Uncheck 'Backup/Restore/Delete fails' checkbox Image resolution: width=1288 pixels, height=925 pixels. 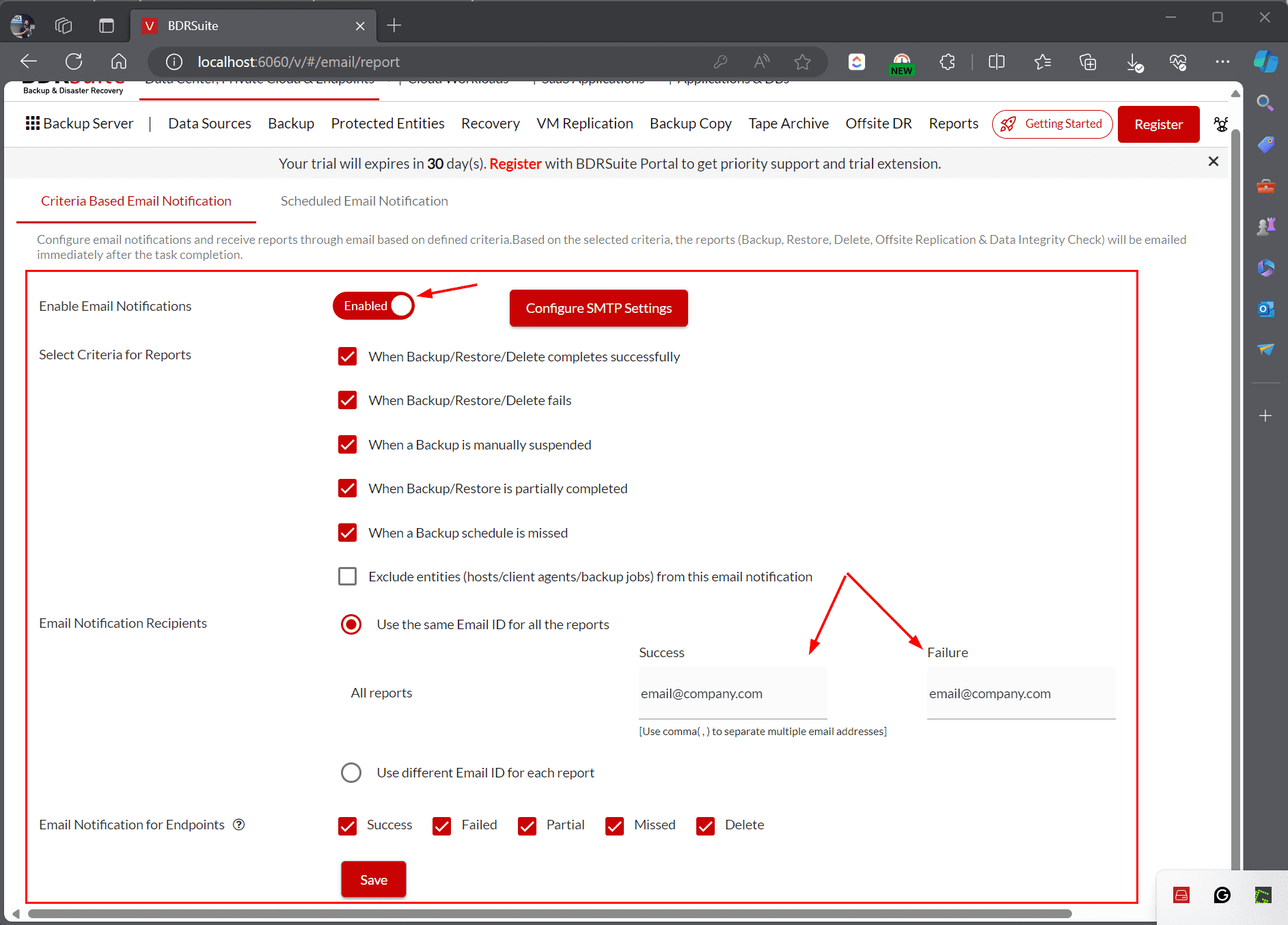coord(347,400)
